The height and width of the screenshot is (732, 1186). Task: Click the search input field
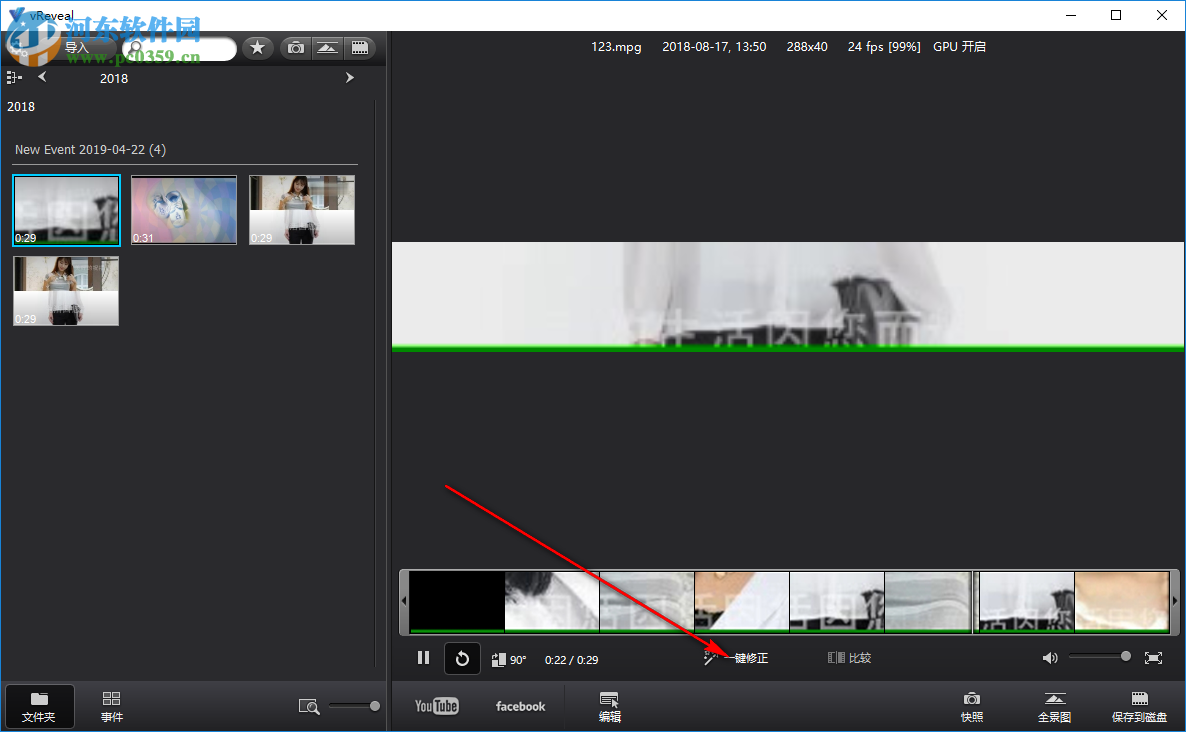tap(180, 48)
